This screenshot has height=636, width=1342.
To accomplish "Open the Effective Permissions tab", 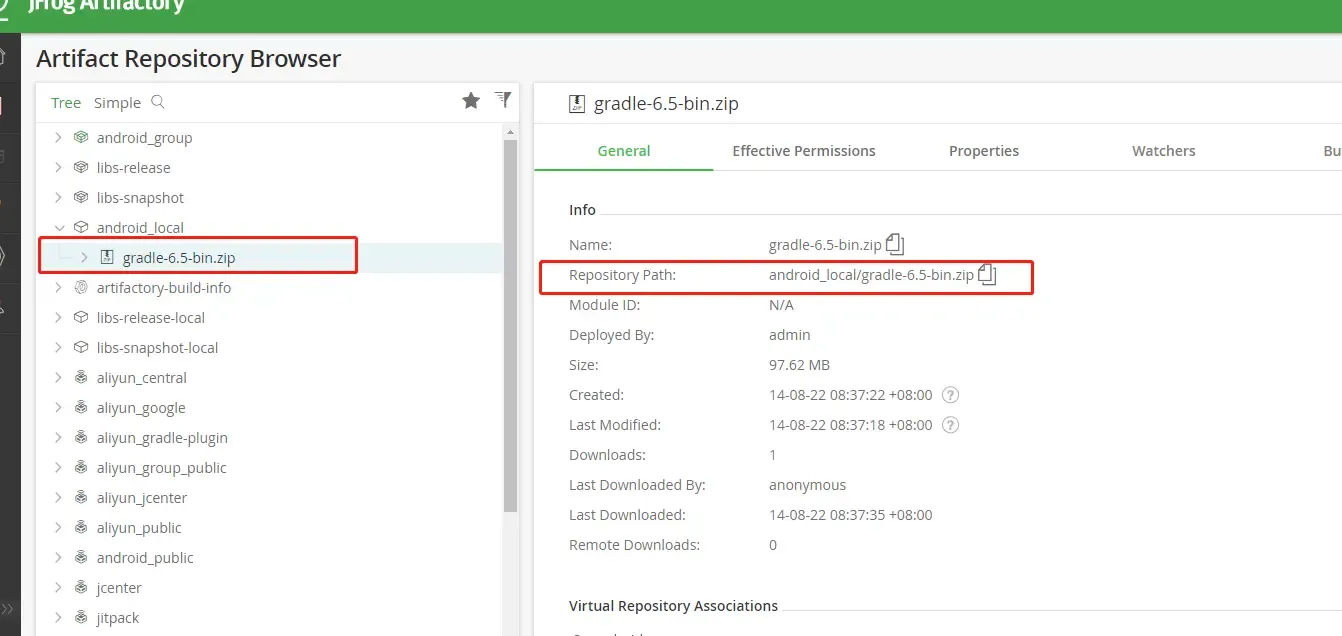I will [803, 151].
